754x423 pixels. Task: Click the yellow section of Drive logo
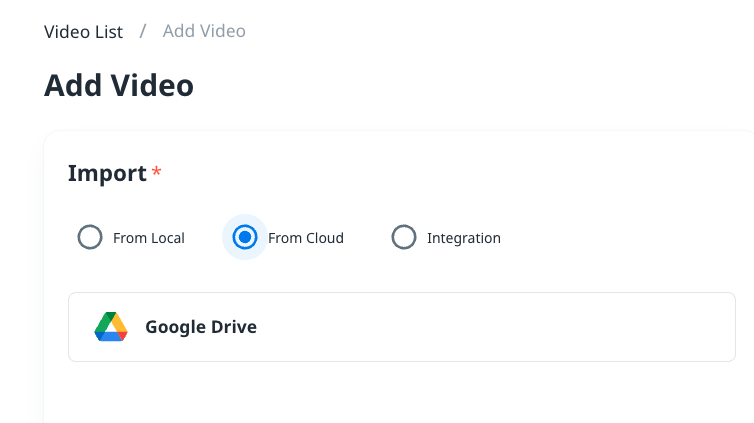tap(118, 322)
